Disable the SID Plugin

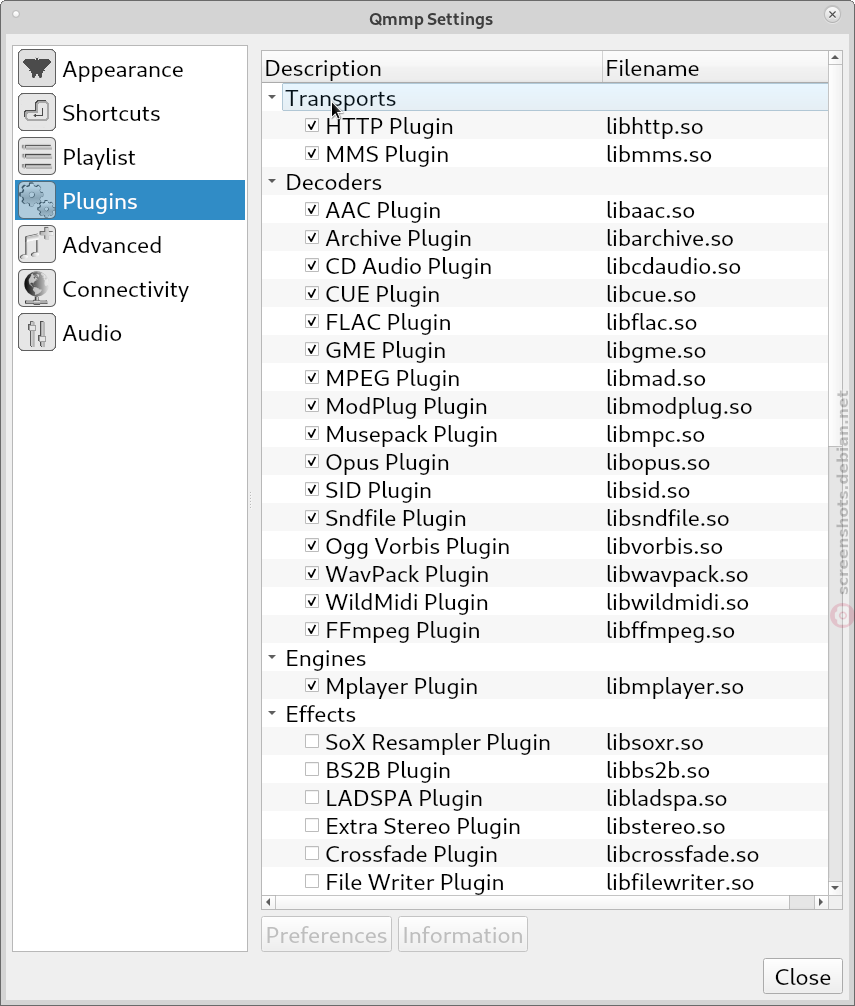[x=312, y=490]
